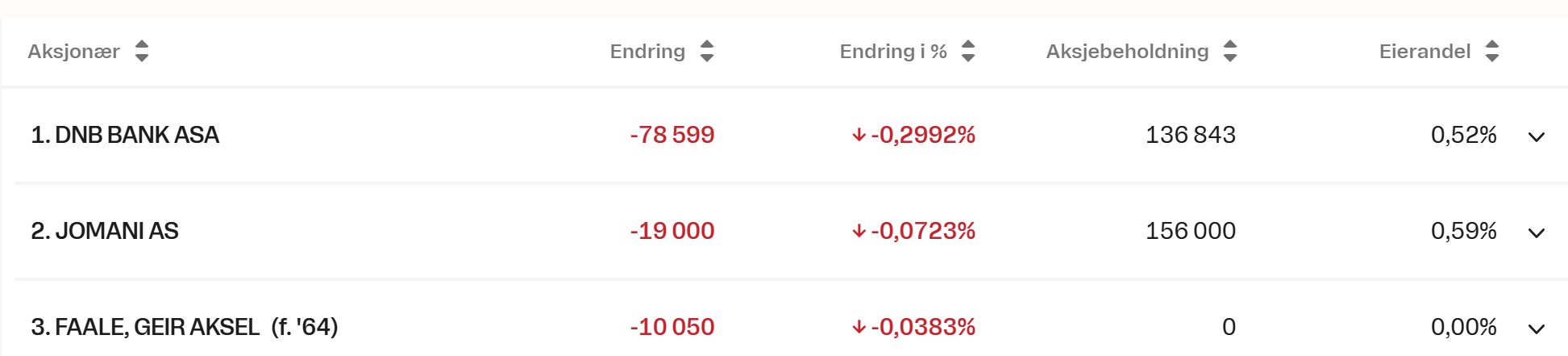Click the red down-arrow beside -0,2992%

[x=859, y=135]
